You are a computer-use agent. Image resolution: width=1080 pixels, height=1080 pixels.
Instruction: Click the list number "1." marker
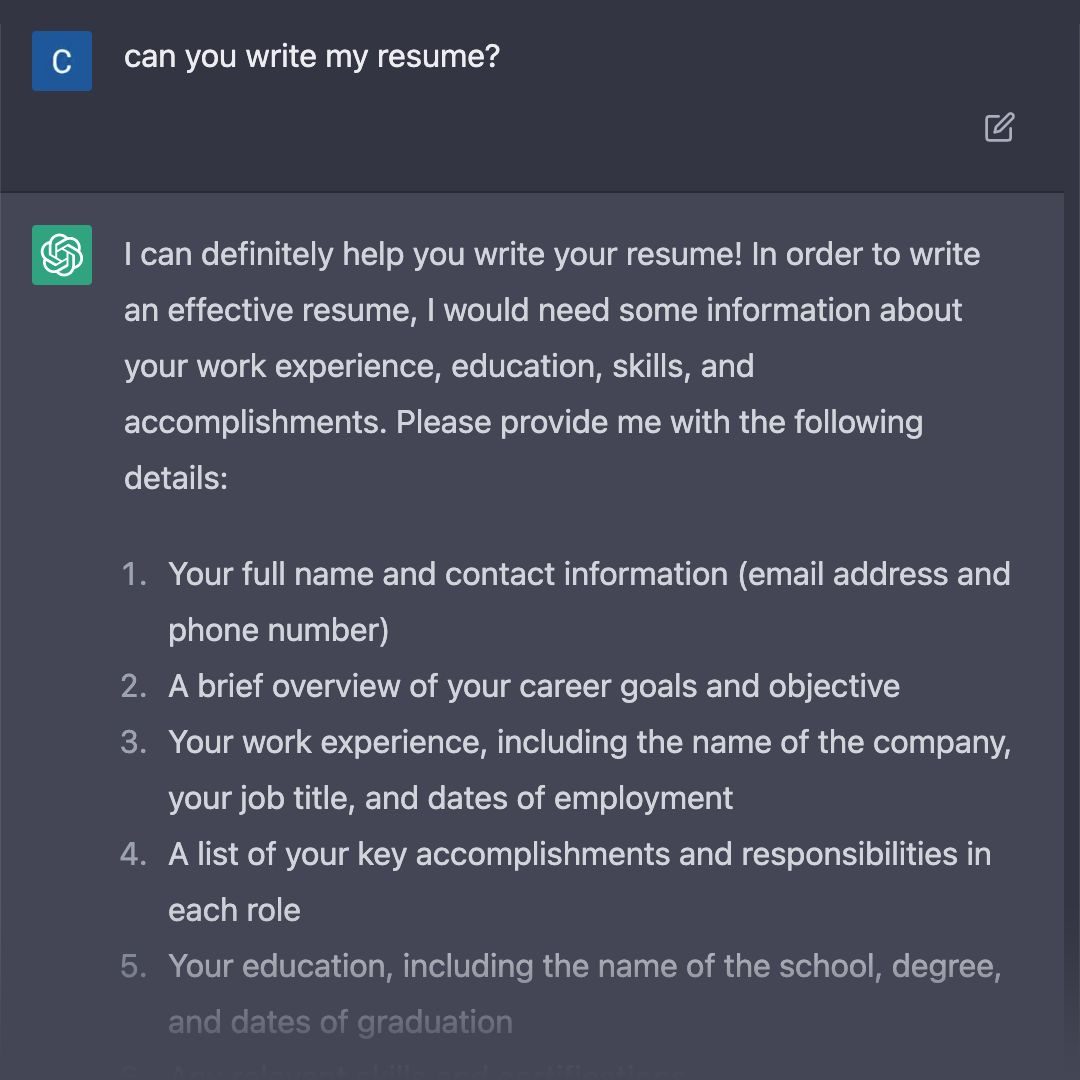(x=134, y=574)
